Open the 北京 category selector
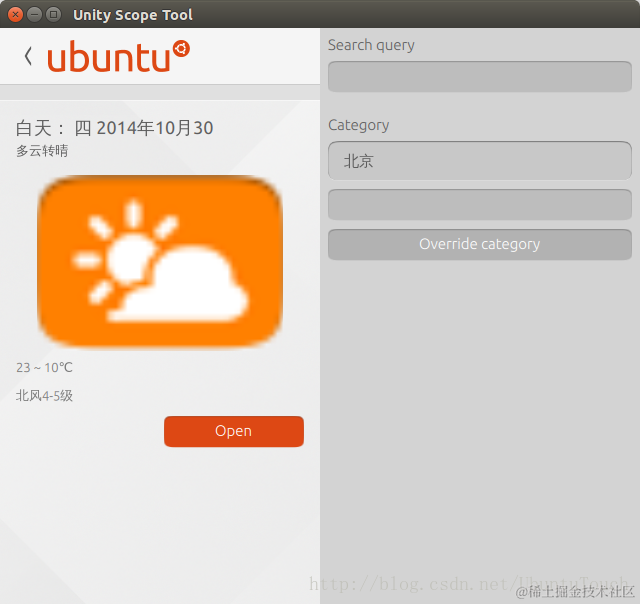The height and width of the screenshot is (604, 640). pyautogui.click(x=480, y=161)
